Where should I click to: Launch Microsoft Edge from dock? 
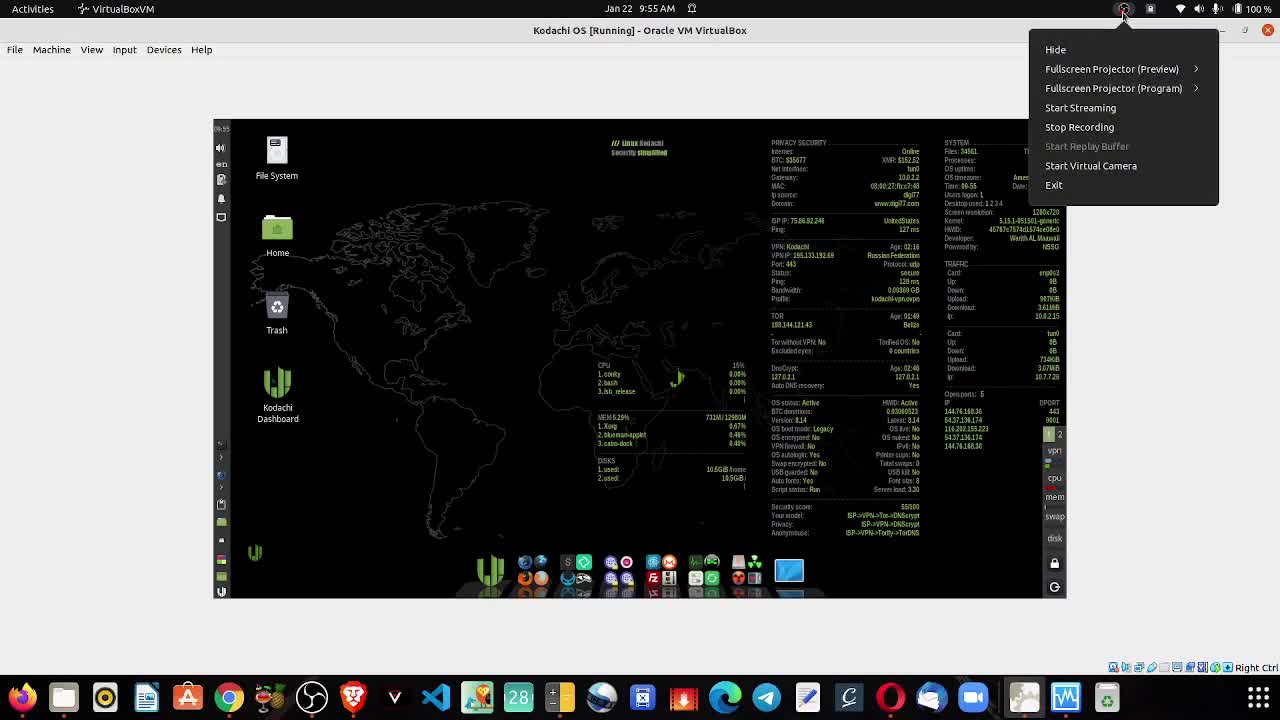(x=725, y=697)
